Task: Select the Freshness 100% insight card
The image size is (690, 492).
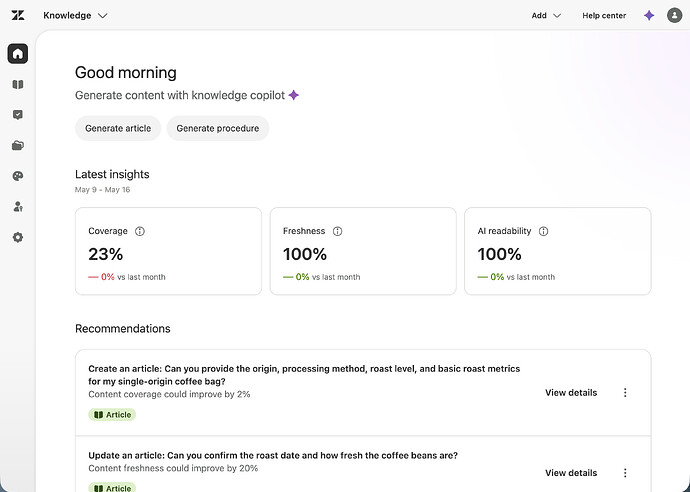Action: click(x=363, y=251)
